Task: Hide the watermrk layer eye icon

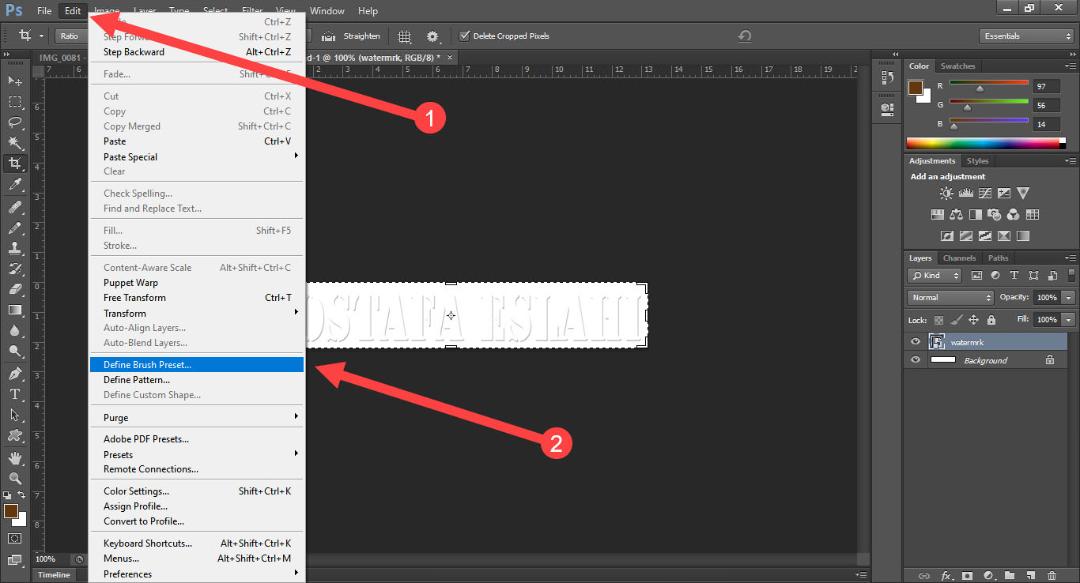Action: [915, 342]
